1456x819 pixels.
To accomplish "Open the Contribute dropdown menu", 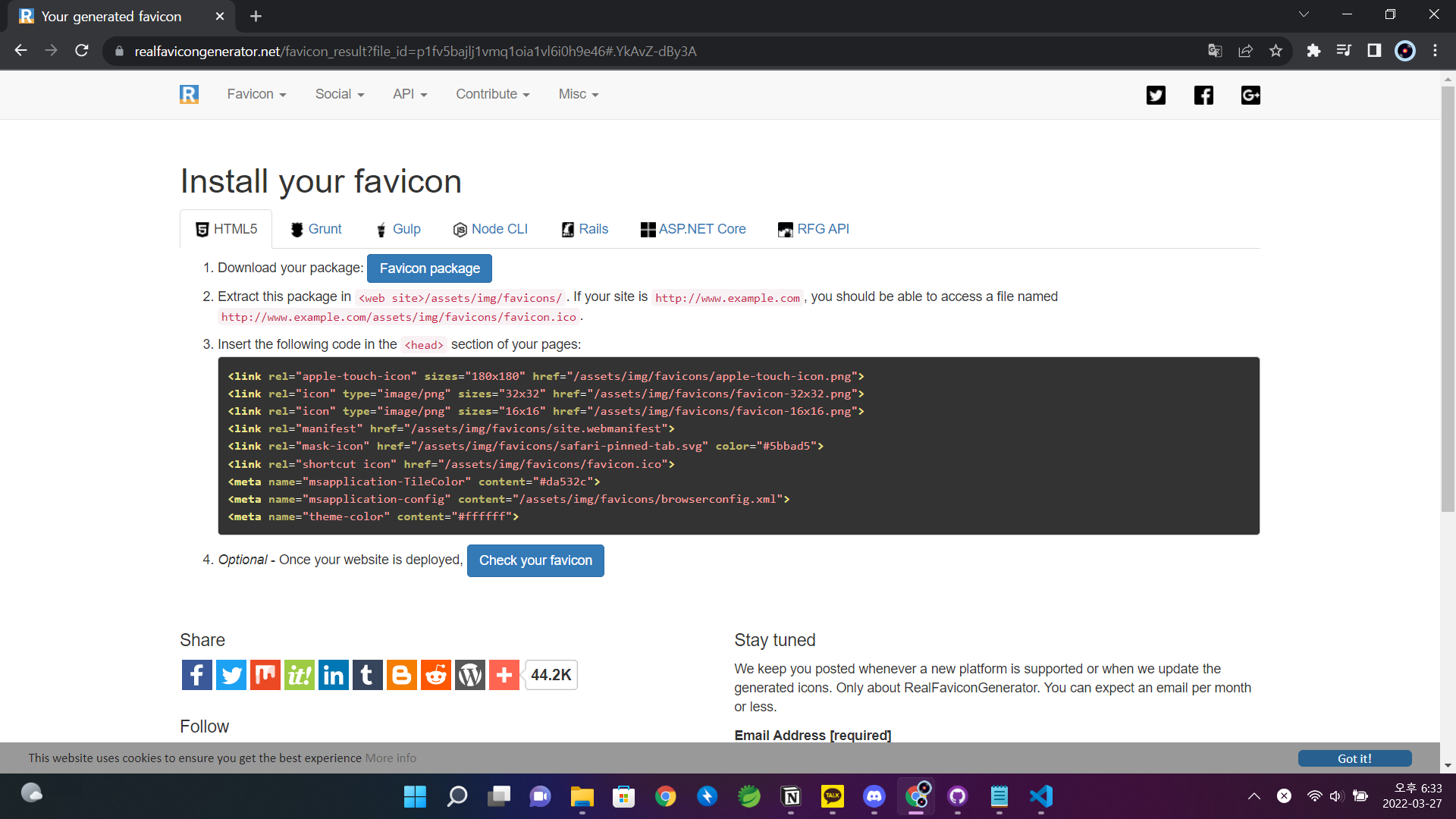I will coord(492,94).
